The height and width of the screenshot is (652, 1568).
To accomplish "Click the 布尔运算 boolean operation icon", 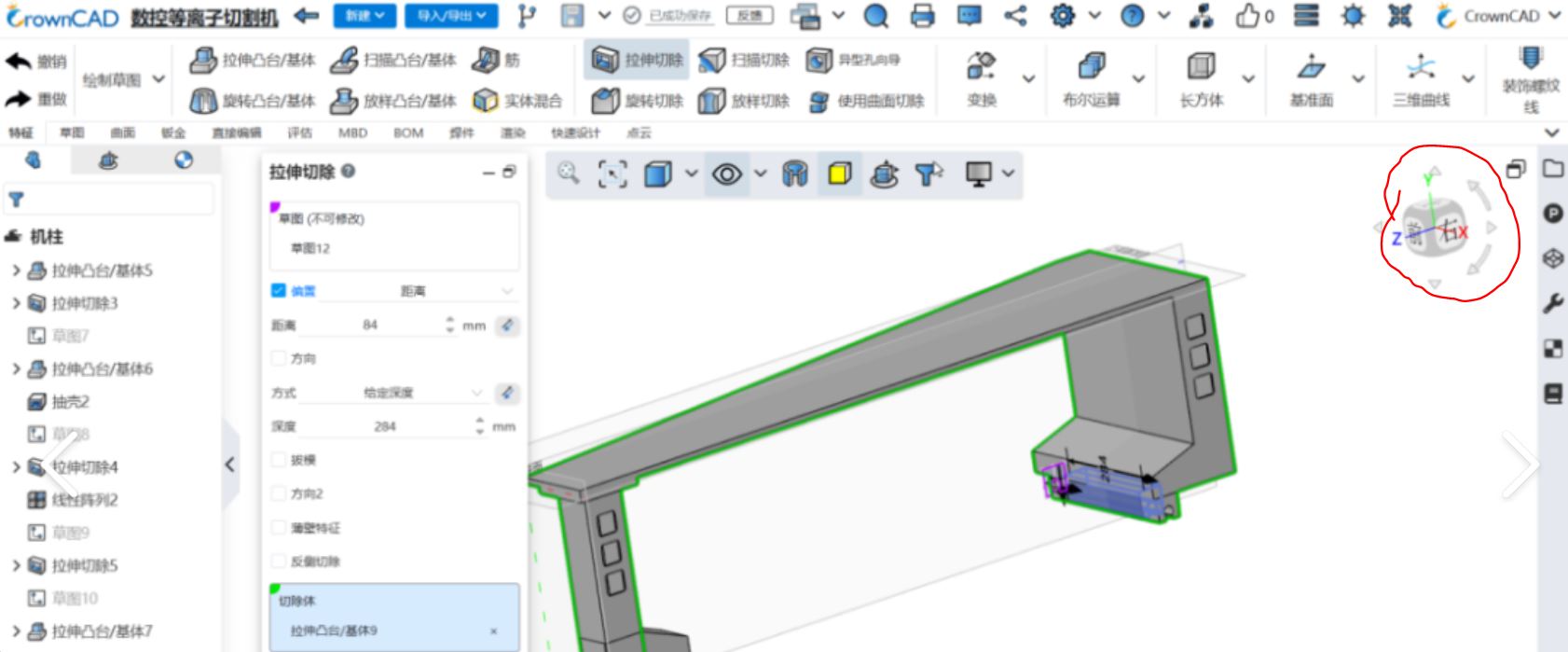I will tap(1091, 67).
